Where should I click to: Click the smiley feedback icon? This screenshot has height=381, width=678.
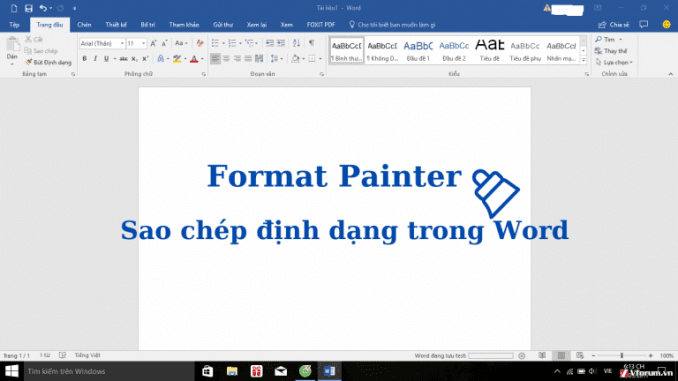point(666,25)
